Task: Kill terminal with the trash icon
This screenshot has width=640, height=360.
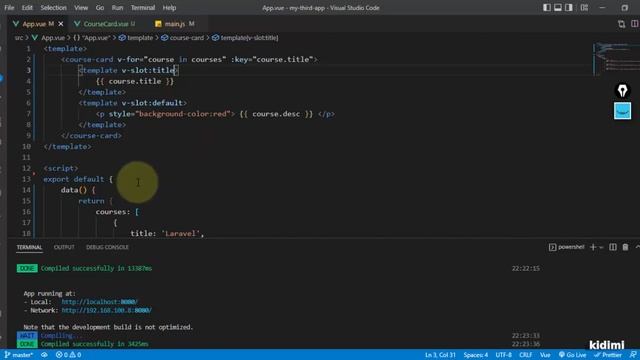Action: 625,247
